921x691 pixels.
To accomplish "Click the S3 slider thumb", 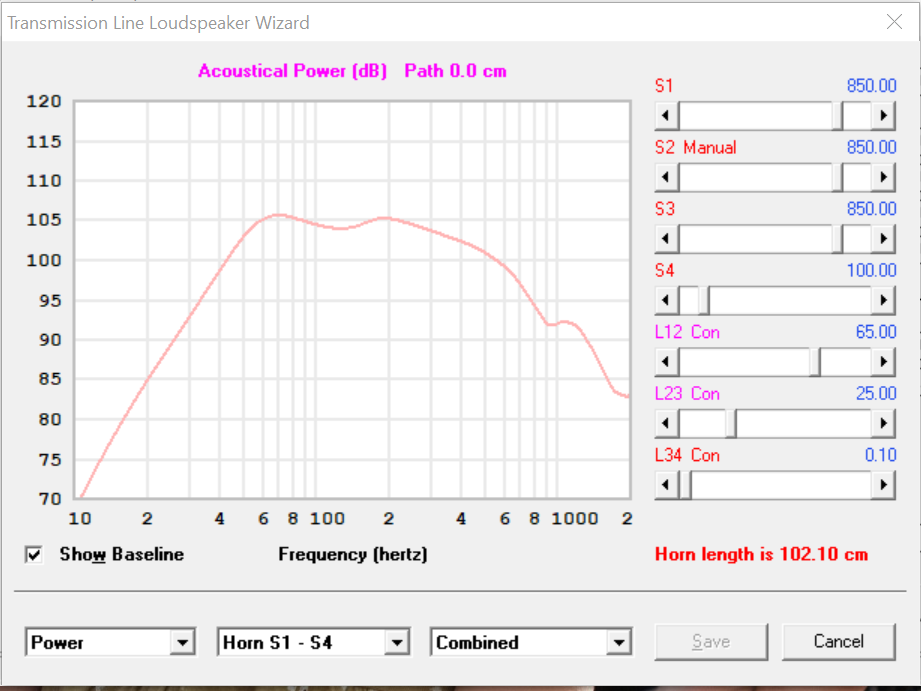I will click(x=838, y=239).
